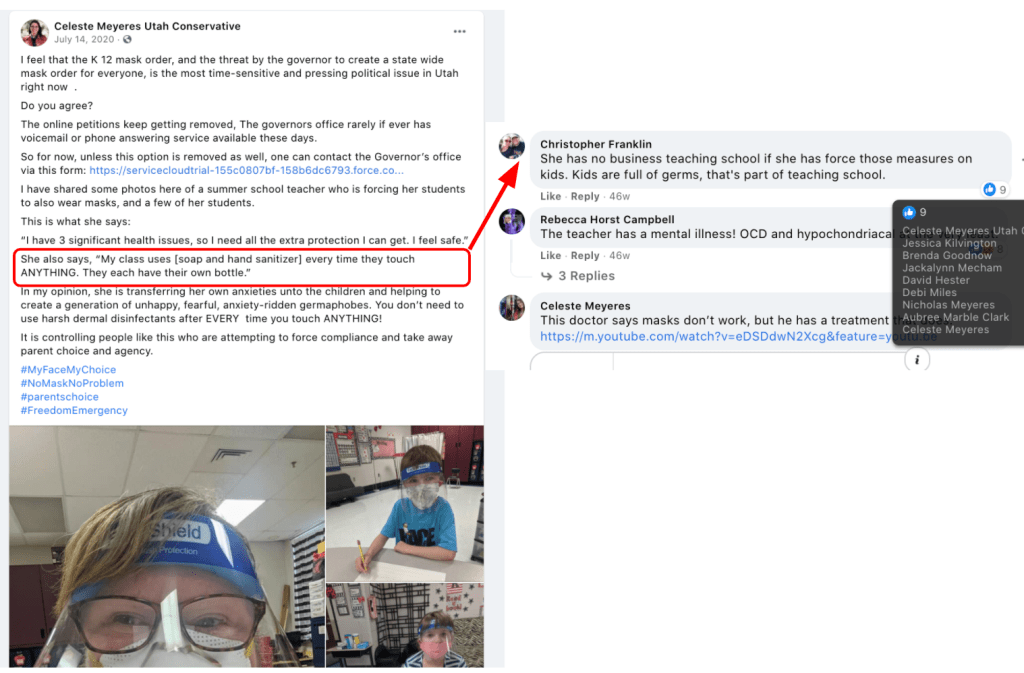Open the #MyFaceMyChoice hashtag

[68, 369]
